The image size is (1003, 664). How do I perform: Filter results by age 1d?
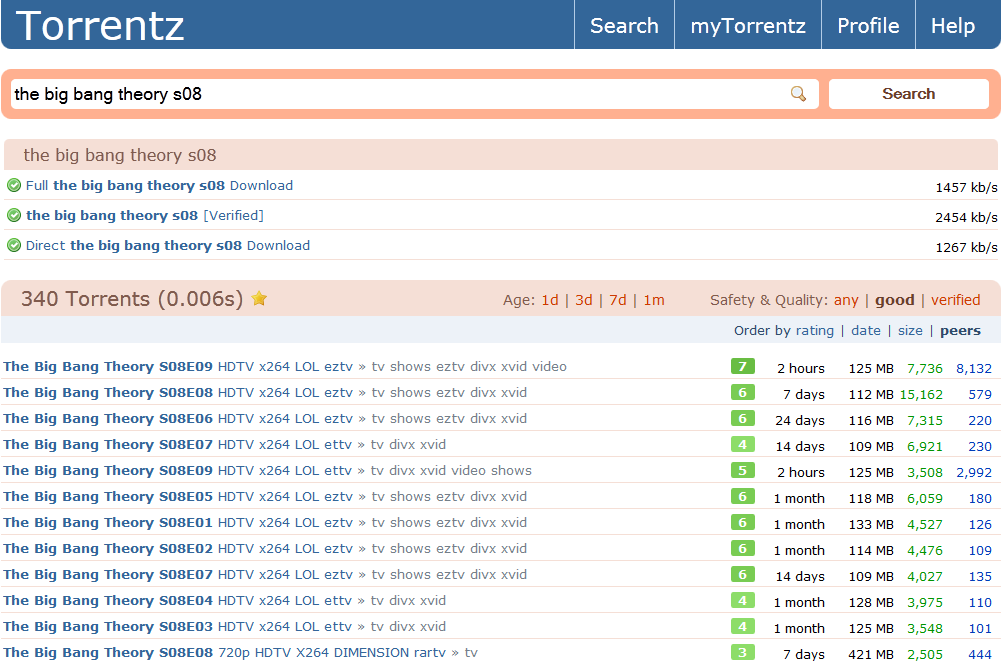(550, 300)
